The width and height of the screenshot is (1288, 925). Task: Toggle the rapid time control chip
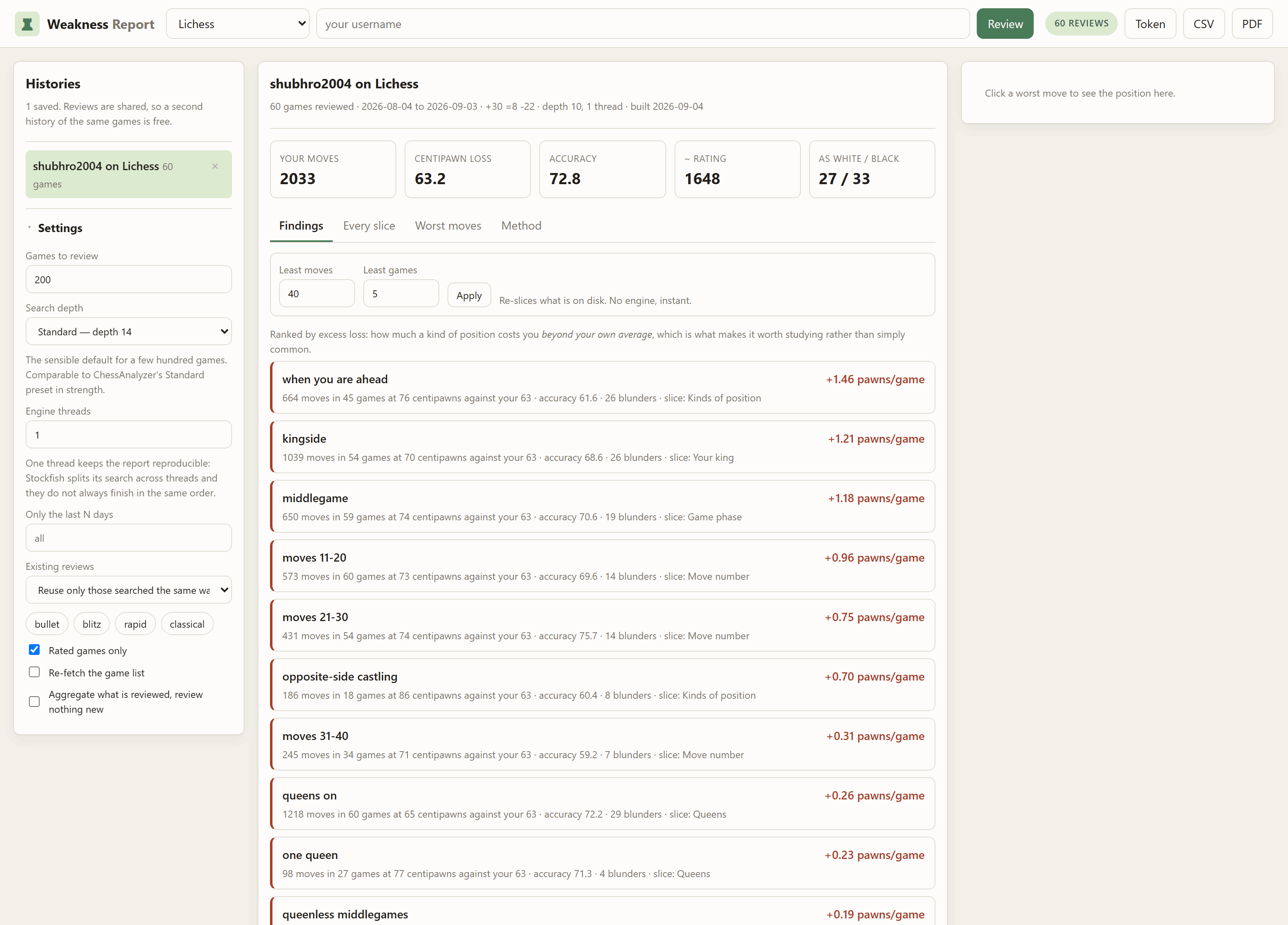[135, 624]
